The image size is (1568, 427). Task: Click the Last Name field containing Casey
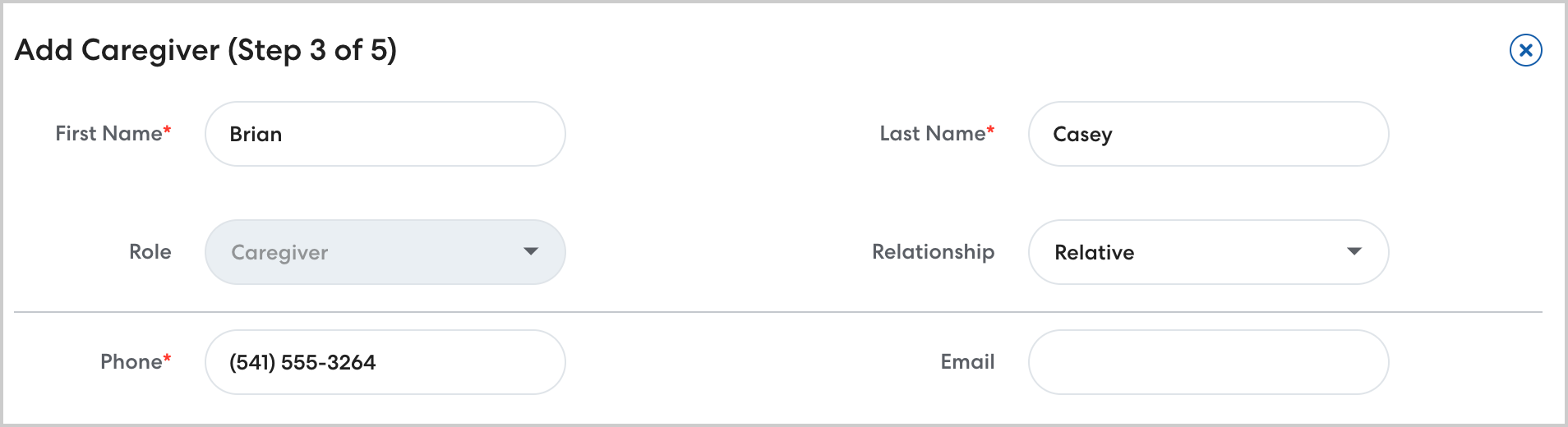point(1208,134)
